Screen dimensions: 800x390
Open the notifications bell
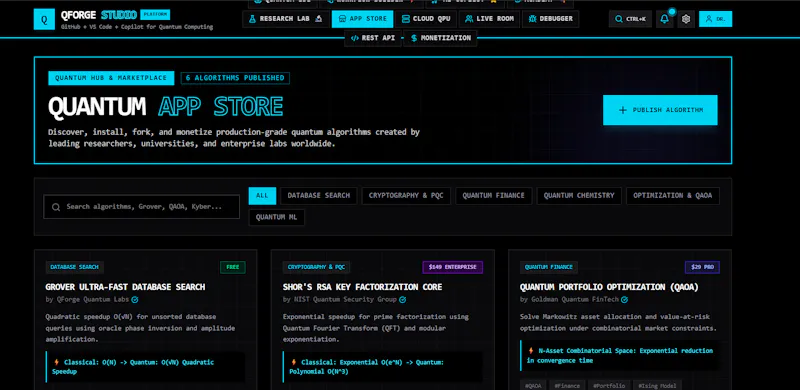(664, 19)
